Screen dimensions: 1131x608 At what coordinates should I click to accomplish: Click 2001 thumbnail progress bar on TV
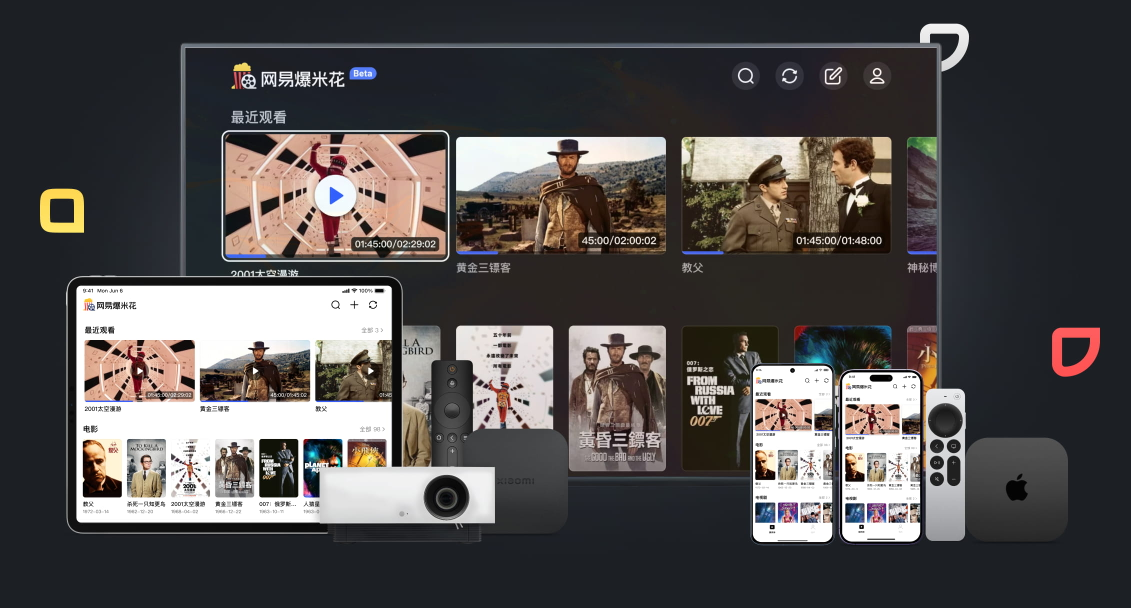(x=335, y=255)
